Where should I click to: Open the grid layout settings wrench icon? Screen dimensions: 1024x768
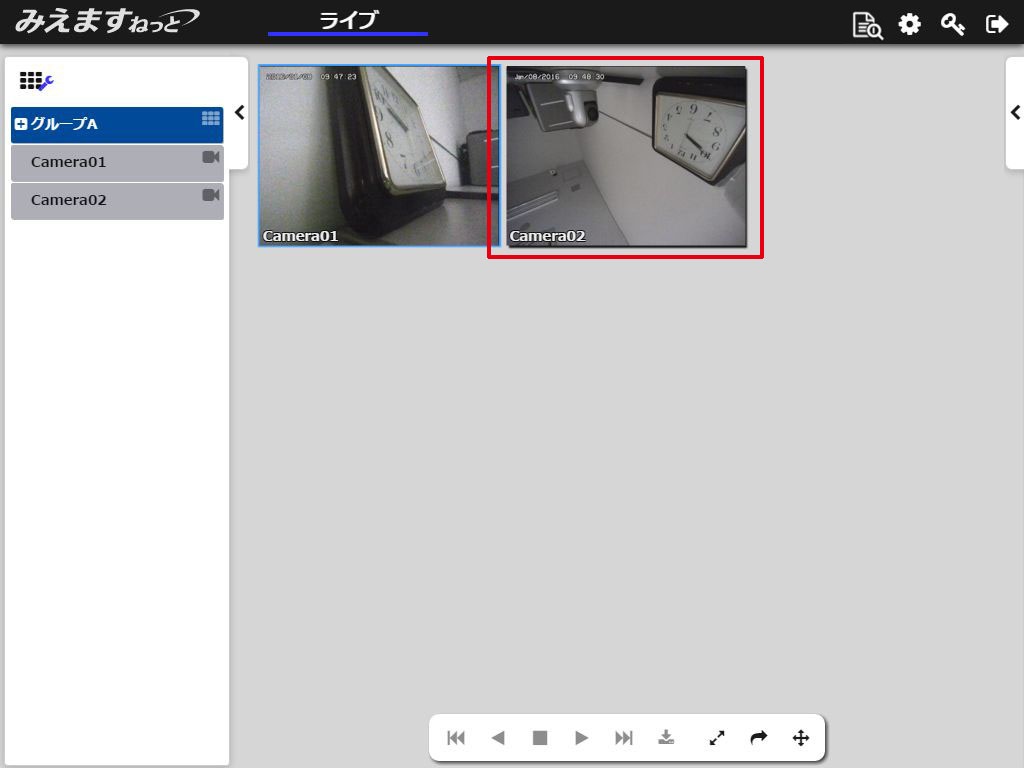point(36,82)
